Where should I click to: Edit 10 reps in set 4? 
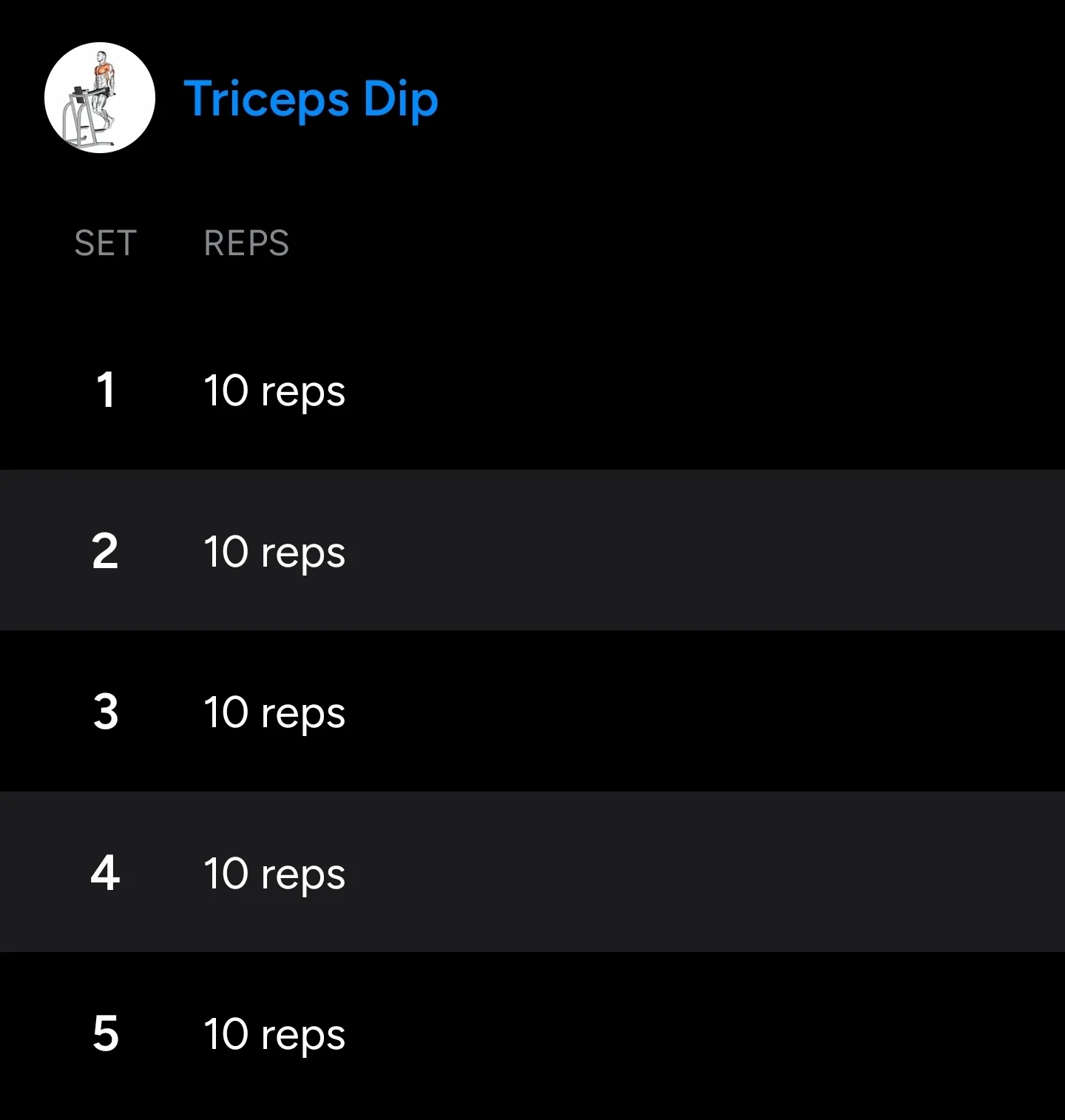pyautogui.click(x=274, y=874)
